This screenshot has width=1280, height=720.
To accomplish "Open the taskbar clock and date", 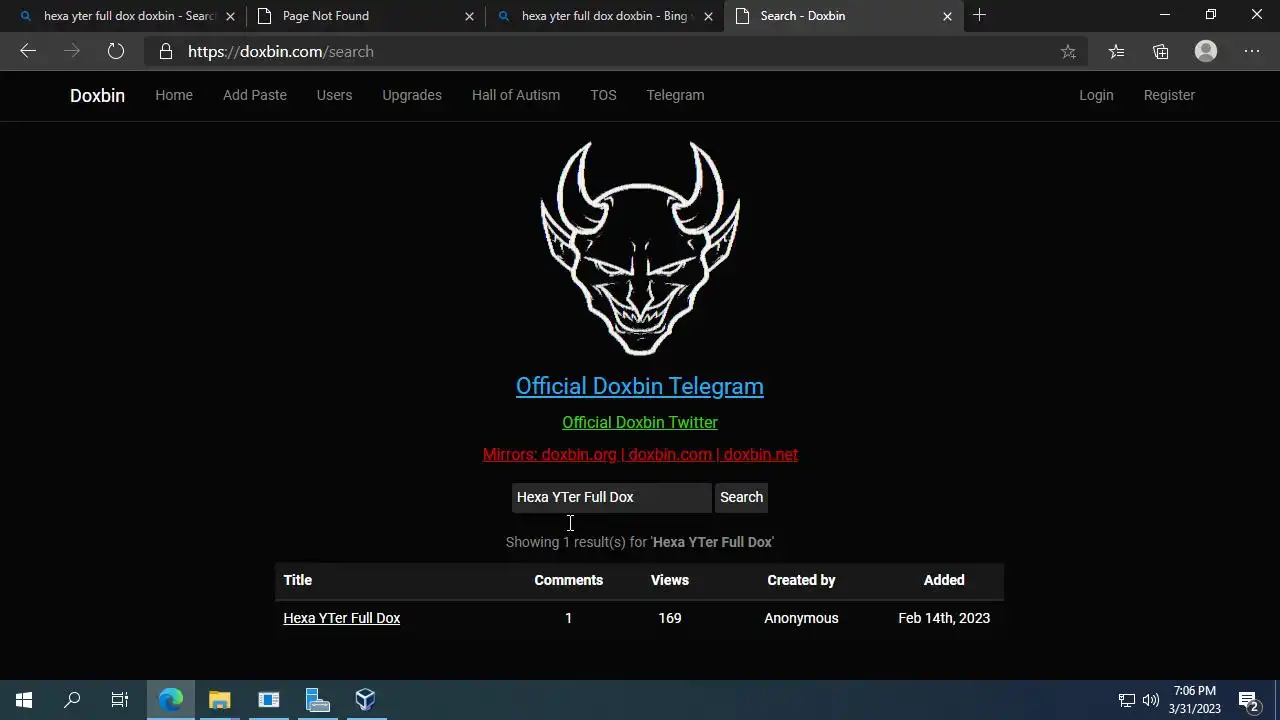I will coord(1195,700).
